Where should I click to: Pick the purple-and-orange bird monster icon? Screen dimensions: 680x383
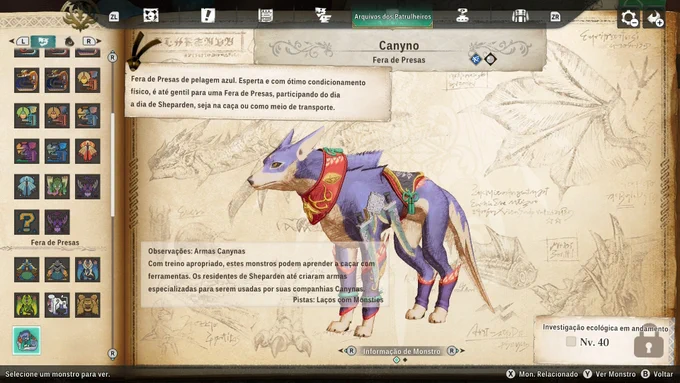[x=26, y=151]
